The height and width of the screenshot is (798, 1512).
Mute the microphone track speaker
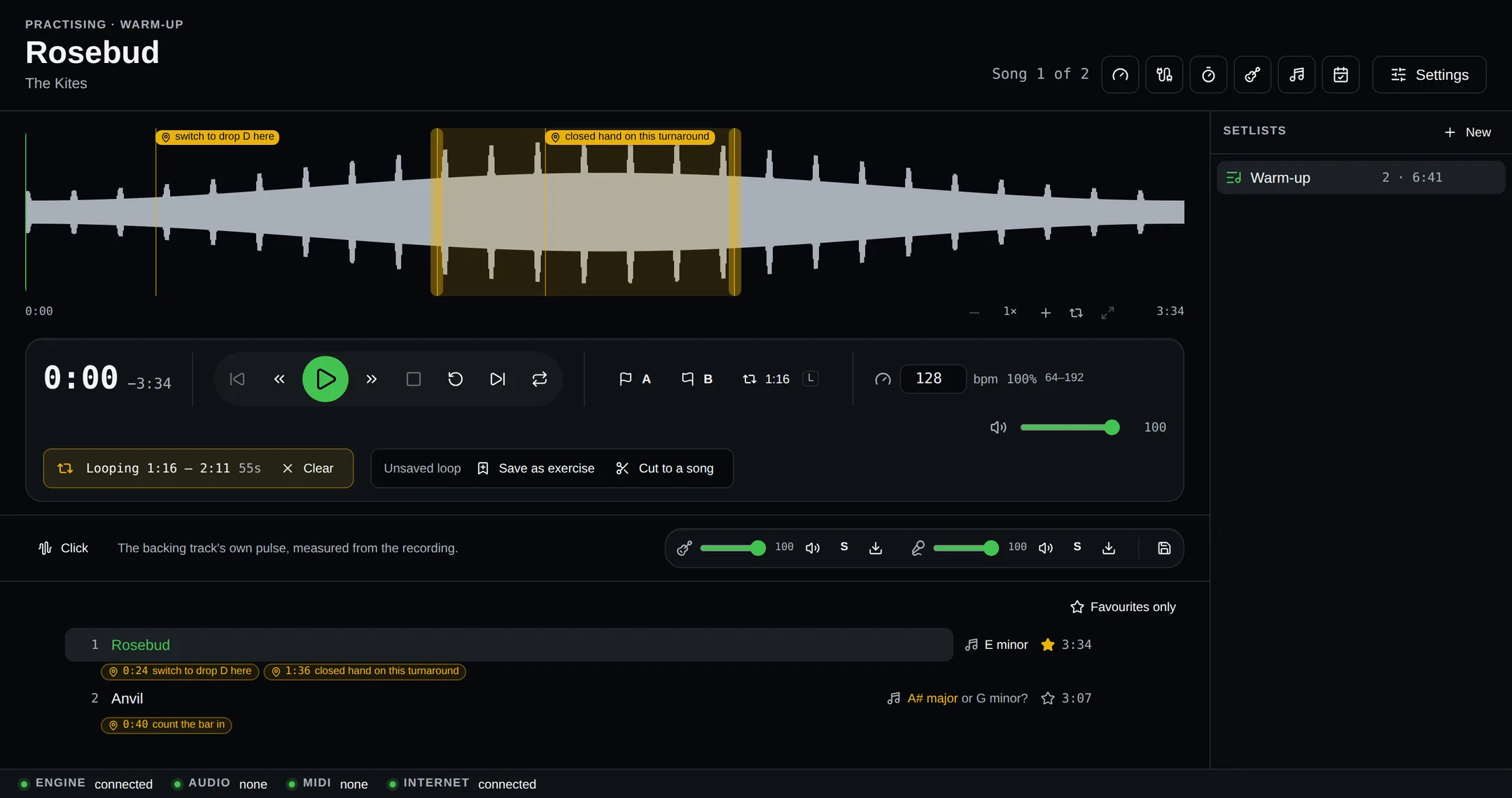click(x=1046, y=548)
